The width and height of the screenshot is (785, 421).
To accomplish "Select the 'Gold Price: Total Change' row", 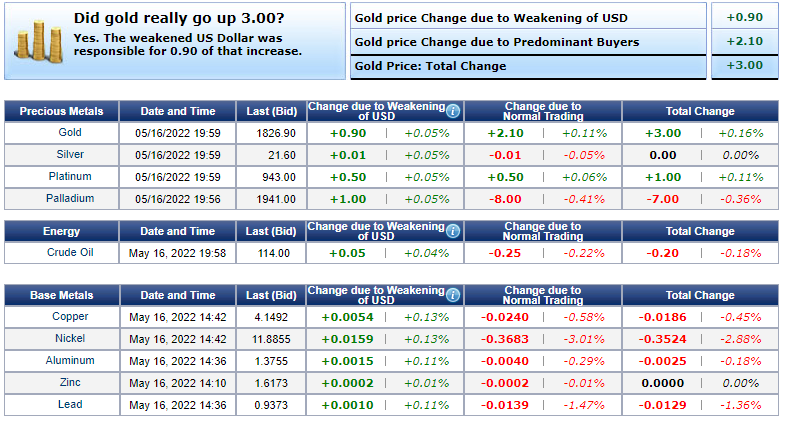I will 430,66.
